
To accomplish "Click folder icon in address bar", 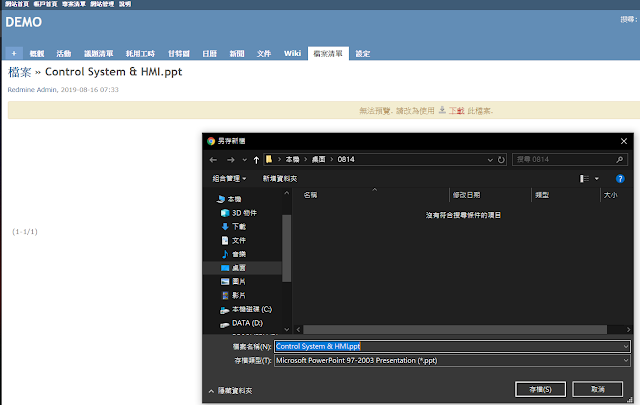I will pyautogui.click(x=269, y=159).
